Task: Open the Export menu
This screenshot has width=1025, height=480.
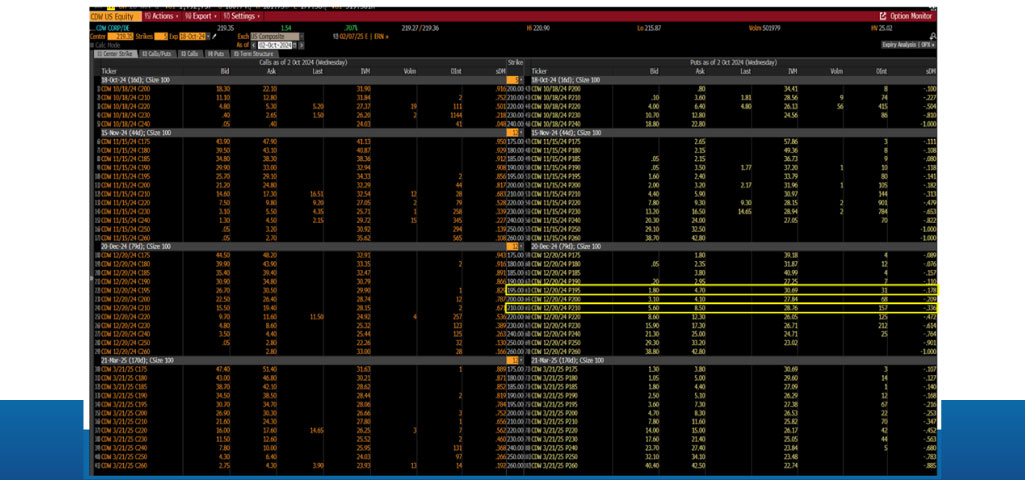Action: pos(199,17)
